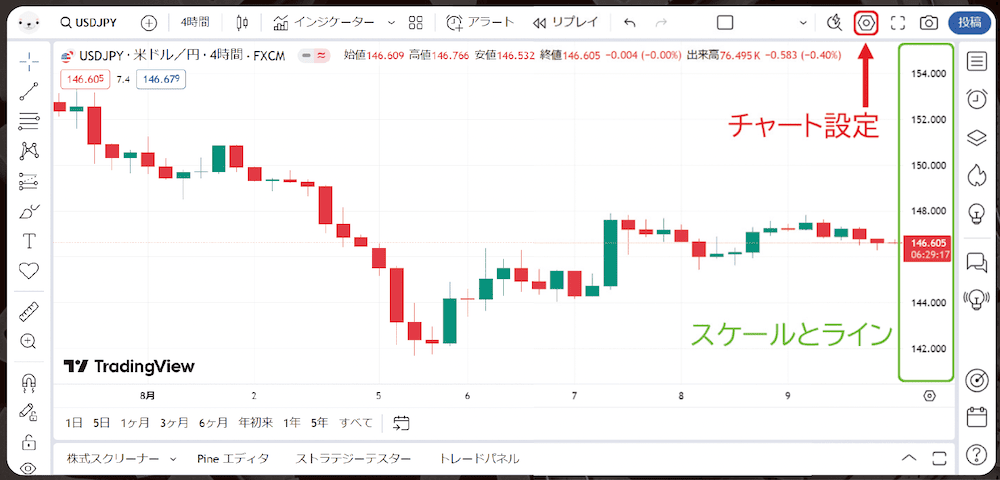Open the トレードパネル tab

[479, 458]
